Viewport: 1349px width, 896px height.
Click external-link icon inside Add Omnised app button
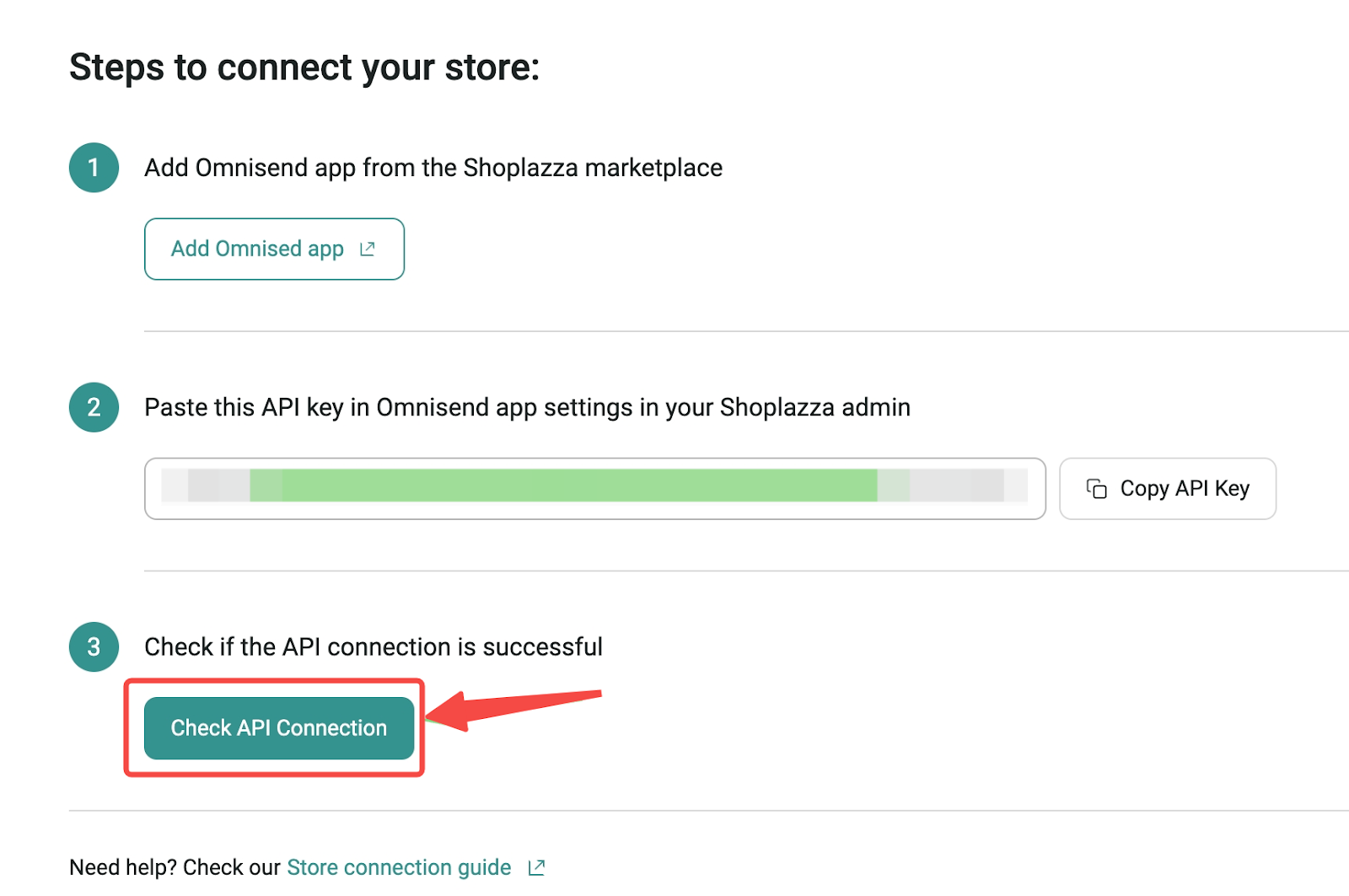[x=368, y=249]
